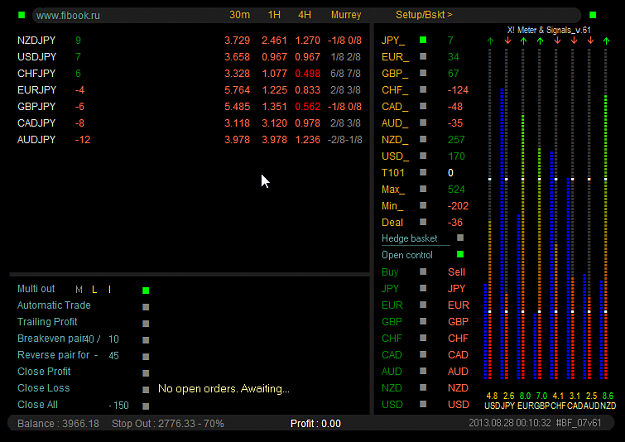
Task: Click the Close Profit checkbox
Action: (x=146, y=373)
